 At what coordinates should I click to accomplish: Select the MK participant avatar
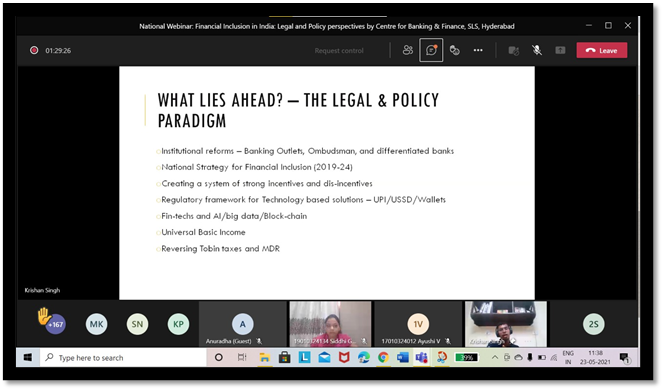pyautogui.click(x=96, y=324)
